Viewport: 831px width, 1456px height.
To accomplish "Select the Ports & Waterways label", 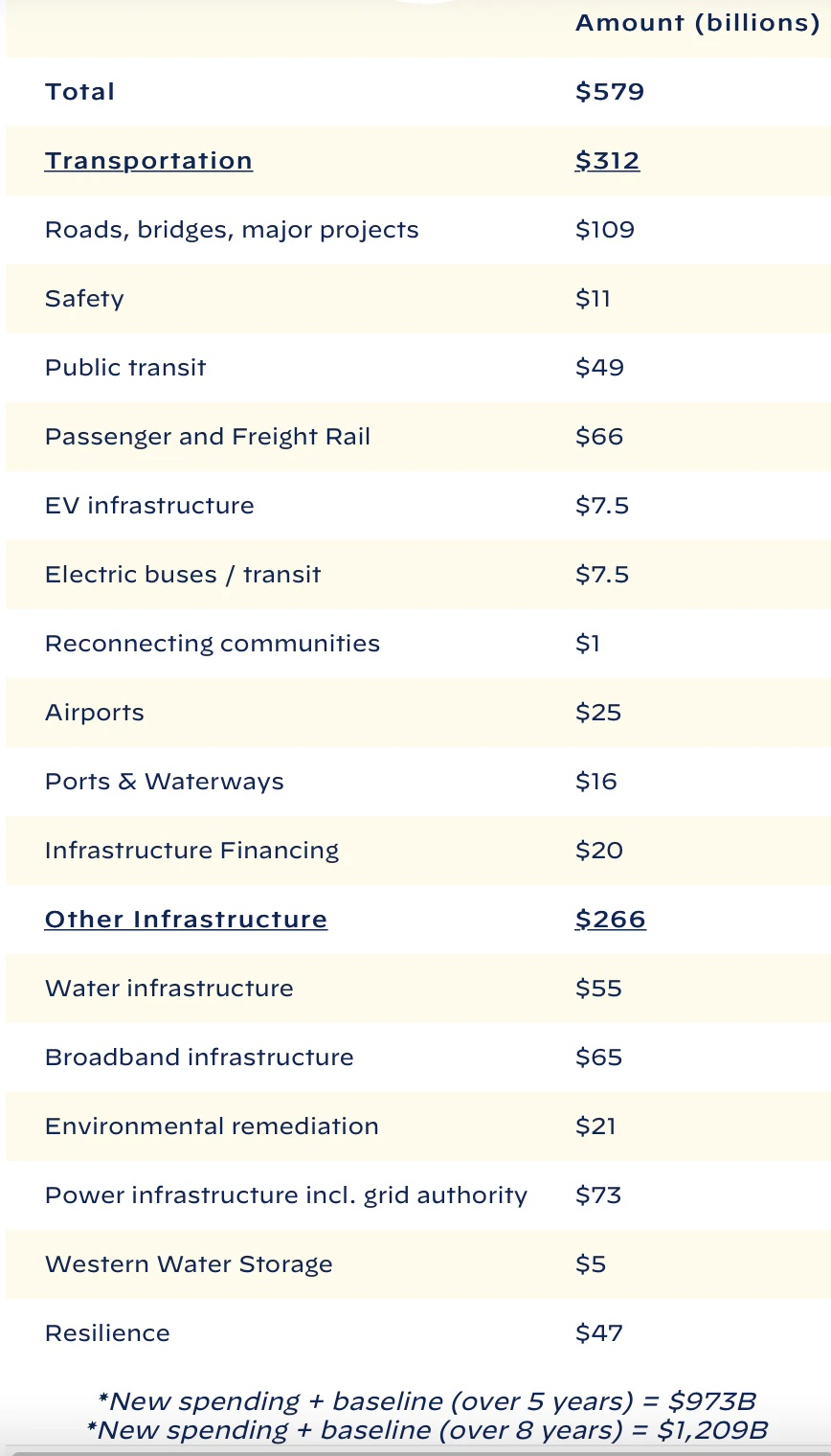I will [164, 782].
